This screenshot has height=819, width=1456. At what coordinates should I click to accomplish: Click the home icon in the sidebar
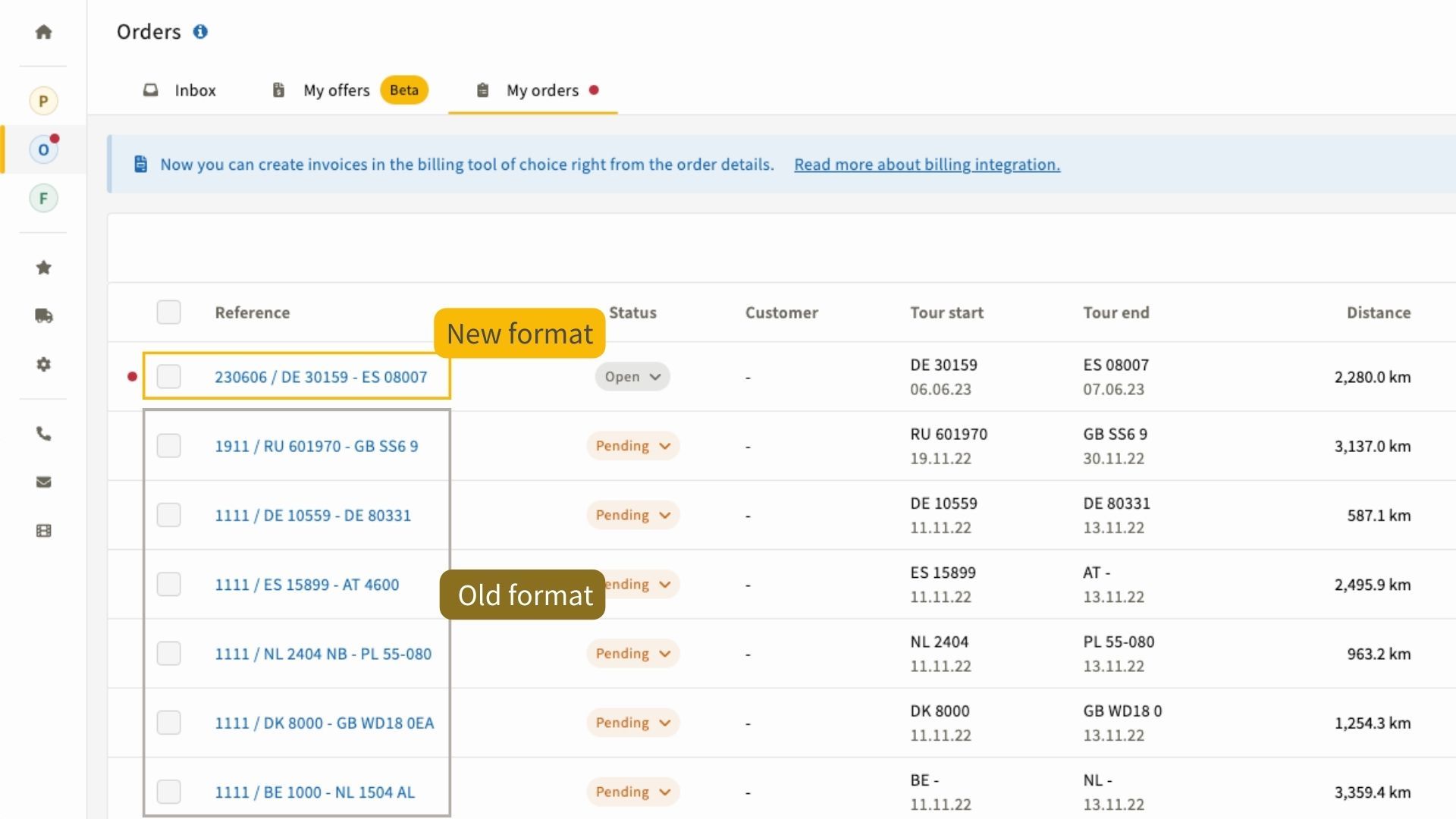(43, 32)
